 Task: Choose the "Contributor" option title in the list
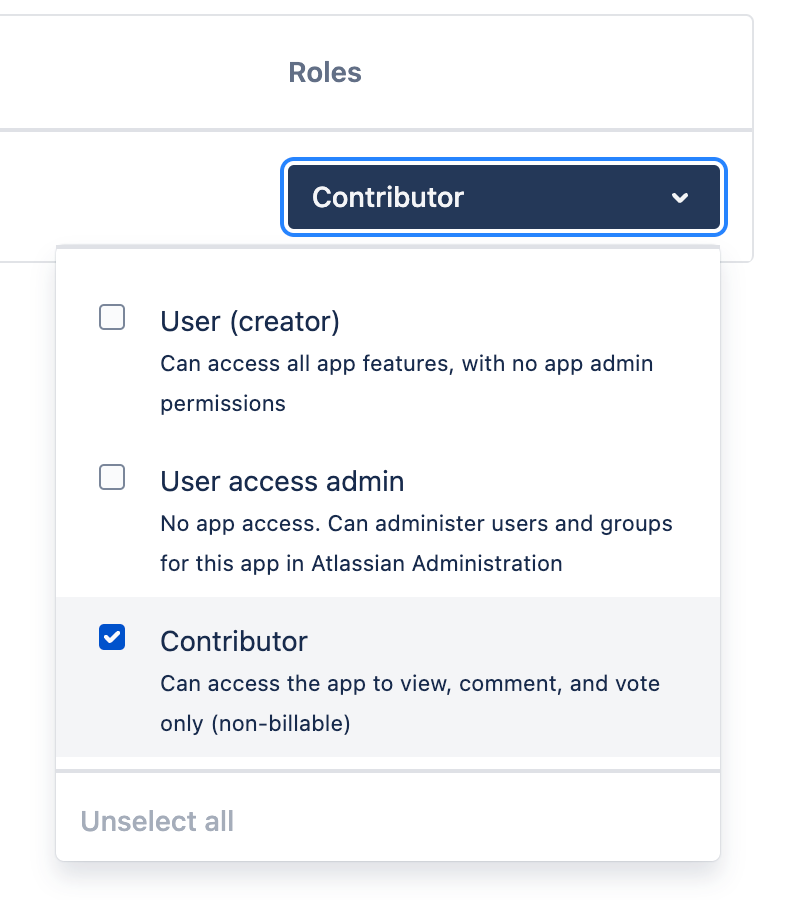click(x=234, y=641)
